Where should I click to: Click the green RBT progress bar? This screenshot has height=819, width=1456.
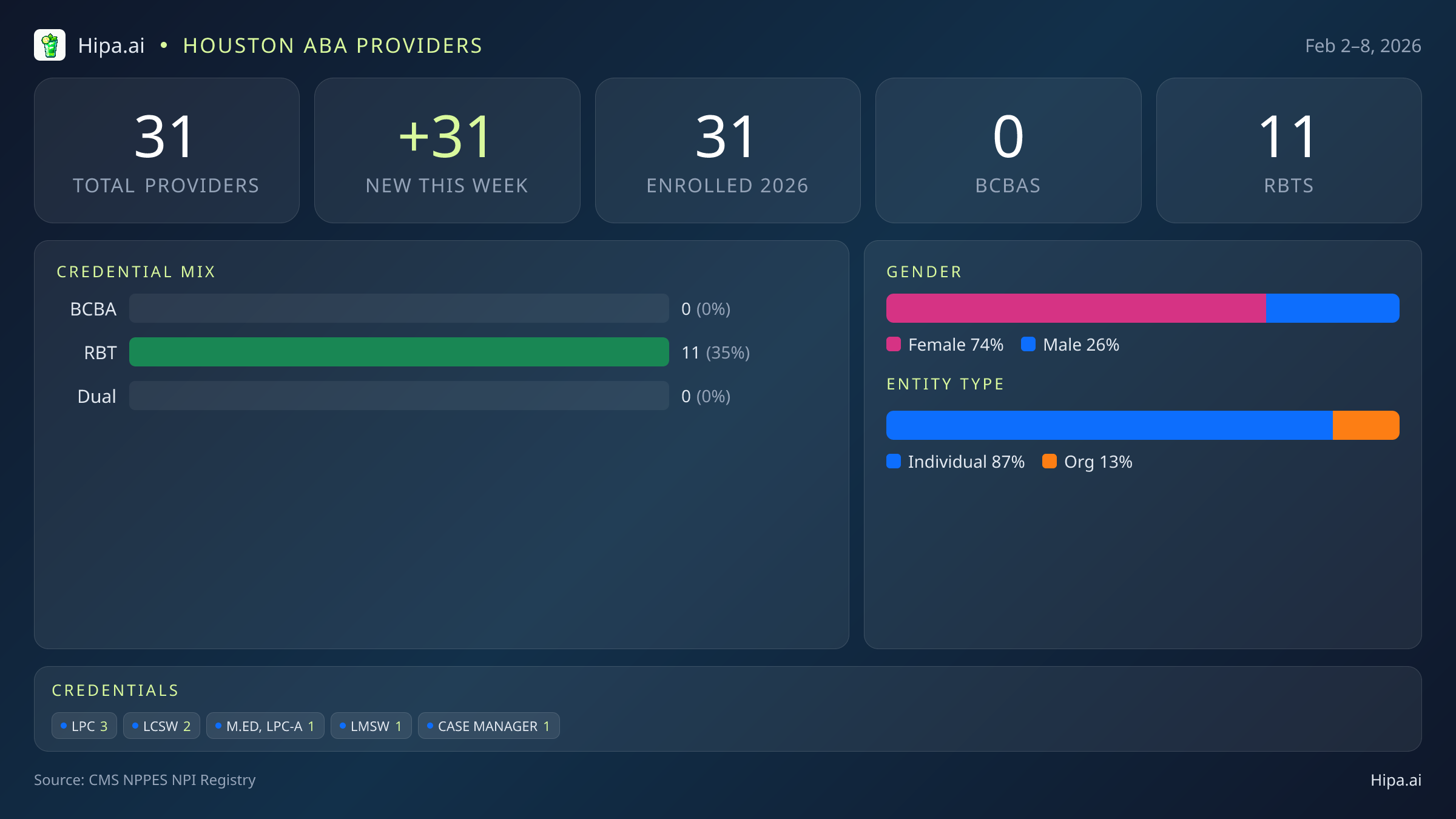399,352
